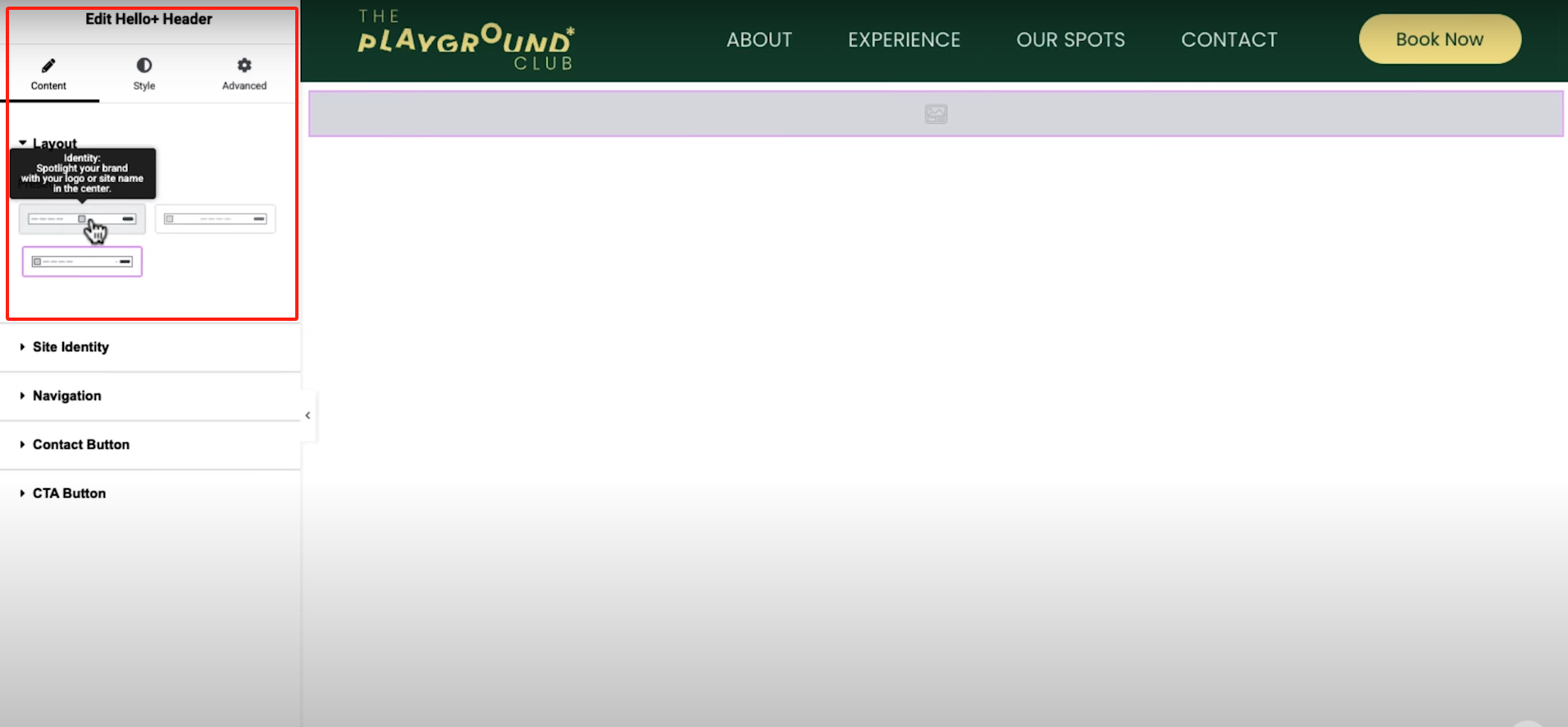The width and height of the screenshot is (1568, 727).
Task: Go to the EXPERIENCE menu item
Action: [x=904, y=40]
